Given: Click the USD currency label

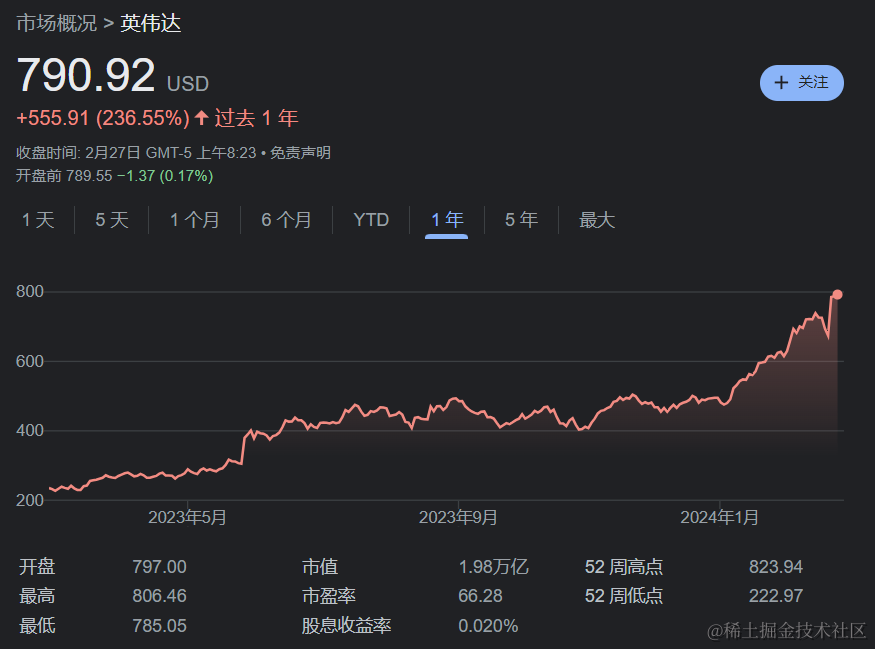Looking at the screenshot, I should pyautogui.click(x=188, y=84).
